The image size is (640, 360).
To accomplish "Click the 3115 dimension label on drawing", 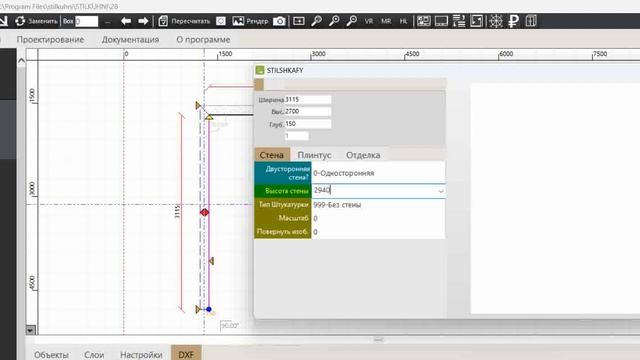I will [178, 211].
